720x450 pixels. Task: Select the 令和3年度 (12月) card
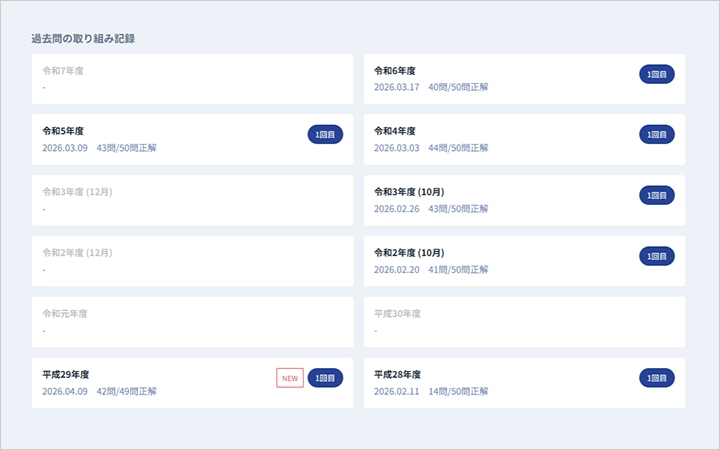tap(192, 200)
